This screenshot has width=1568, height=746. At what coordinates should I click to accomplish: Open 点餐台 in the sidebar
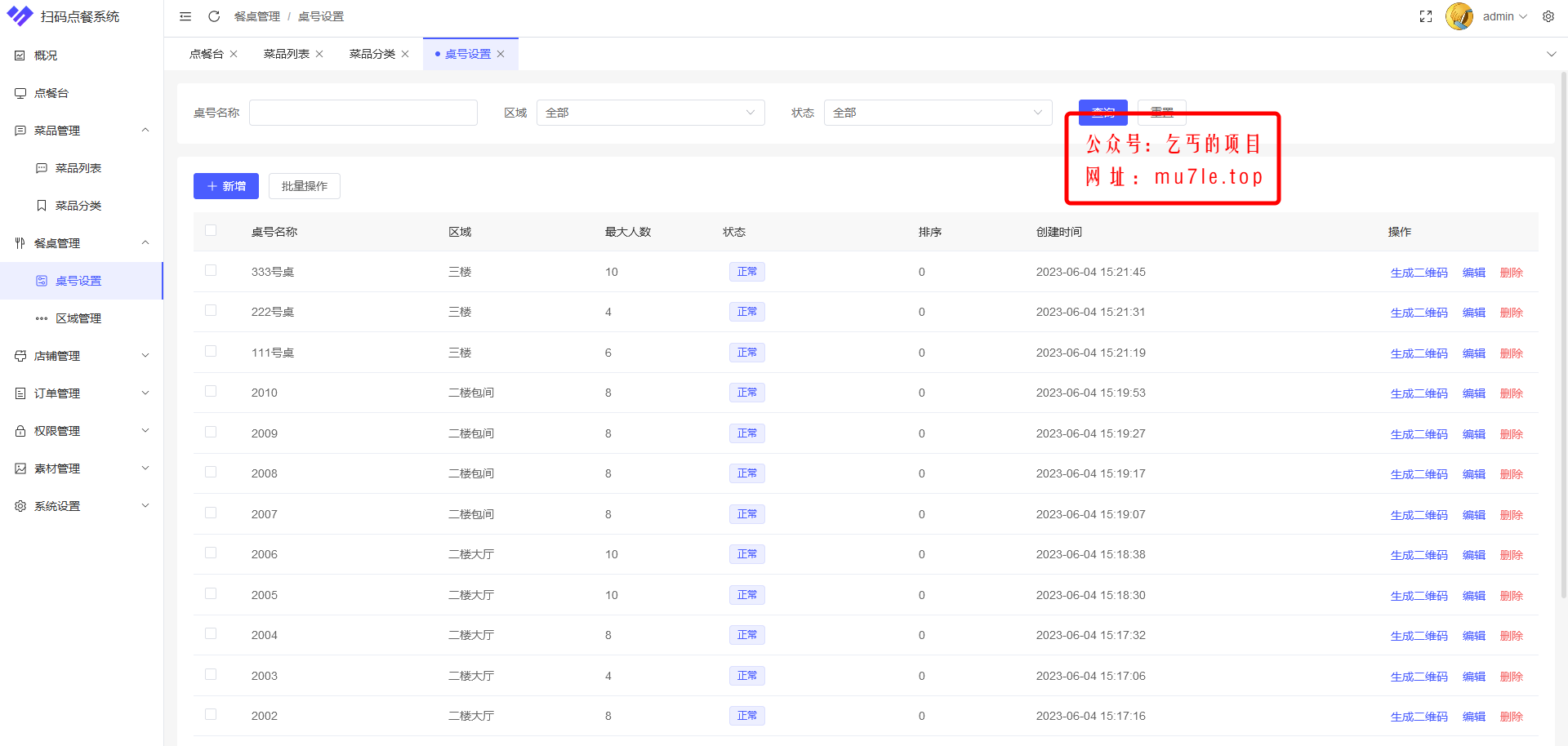pyautogui.click(x=82, y=93)
